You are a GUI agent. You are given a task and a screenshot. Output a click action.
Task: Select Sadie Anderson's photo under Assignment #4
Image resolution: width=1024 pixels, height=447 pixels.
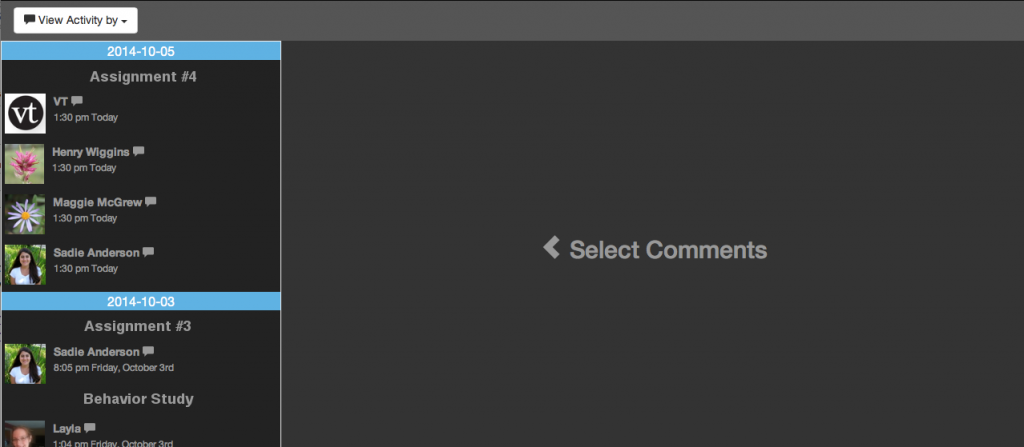[25, 265]
